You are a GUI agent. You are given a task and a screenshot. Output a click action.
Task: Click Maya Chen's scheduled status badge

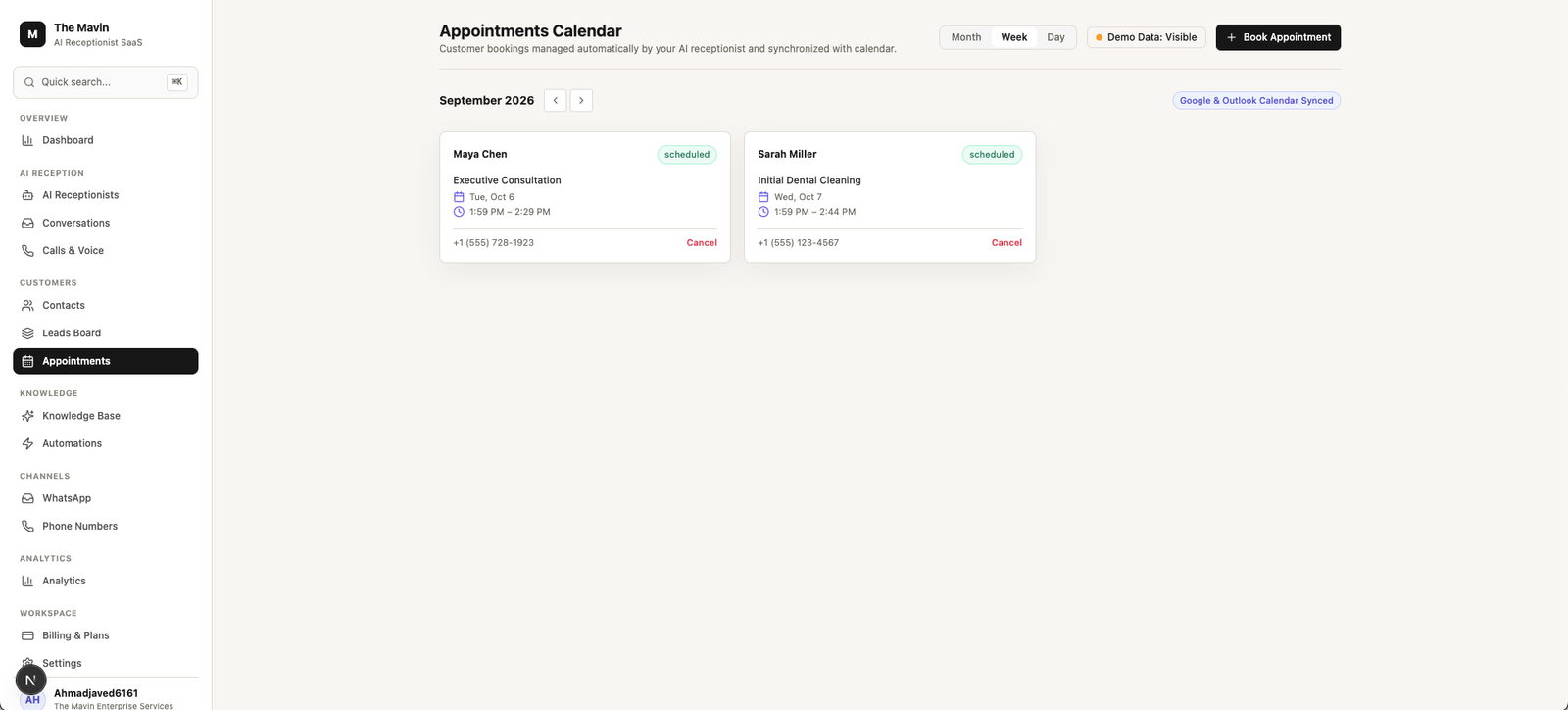click(687, 155)
